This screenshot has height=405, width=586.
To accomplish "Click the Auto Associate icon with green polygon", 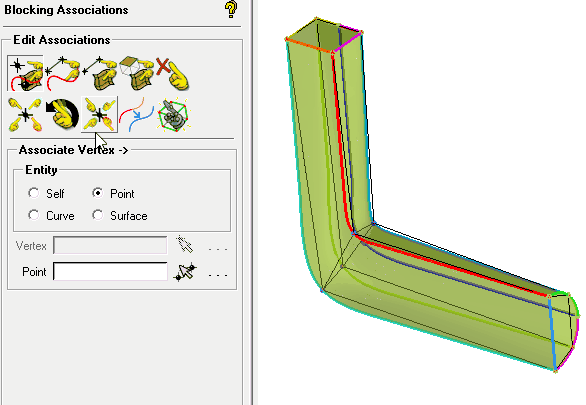I will pos(173,115).
